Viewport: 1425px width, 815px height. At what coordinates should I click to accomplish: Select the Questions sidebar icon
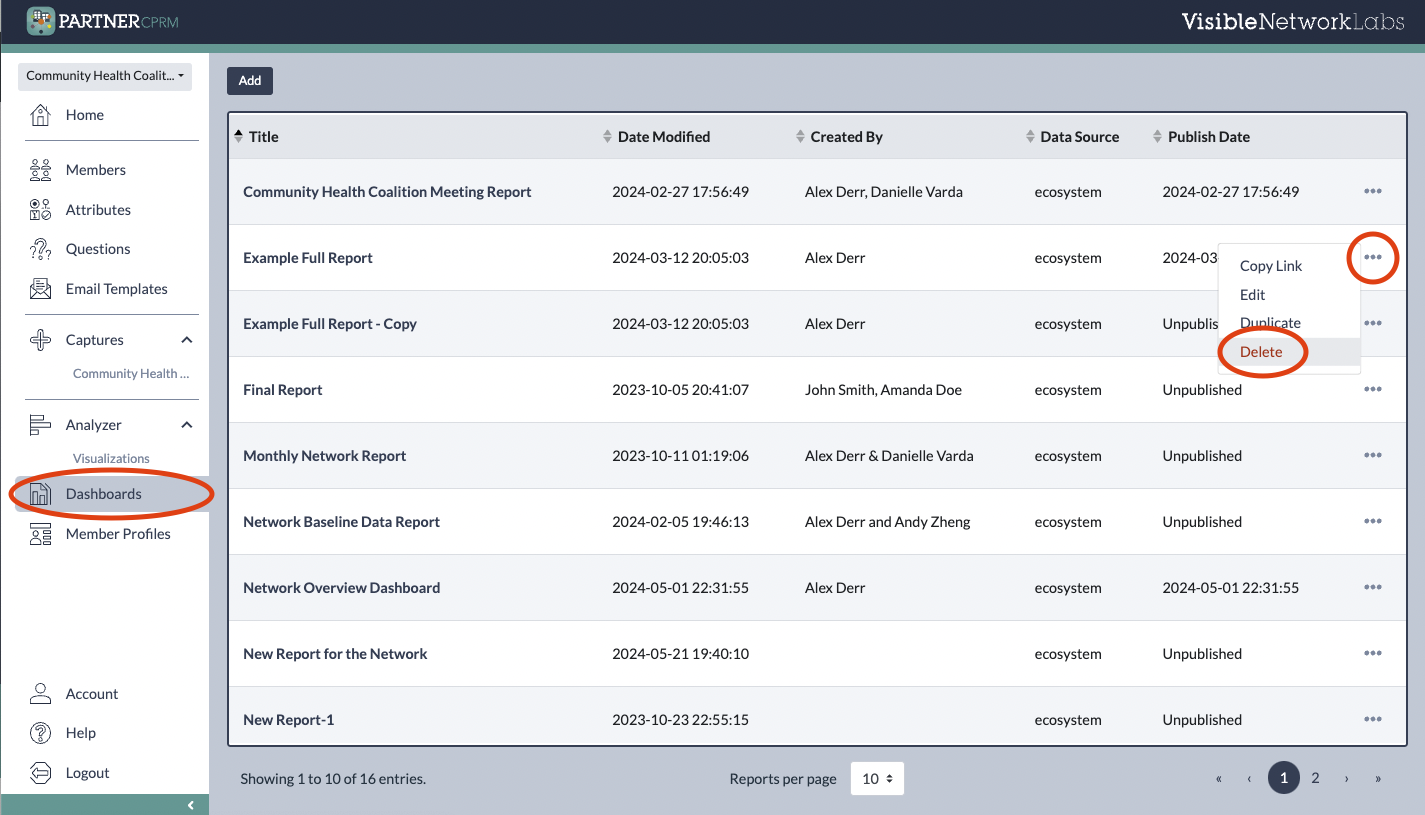(x=40, y=249)
